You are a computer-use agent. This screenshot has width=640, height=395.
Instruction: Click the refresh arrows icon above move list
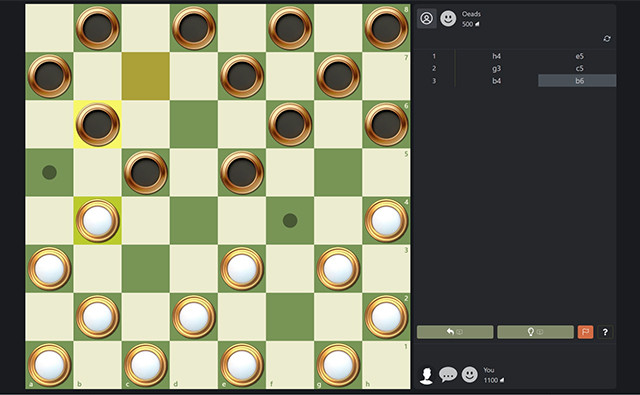(x=607, y=38)
